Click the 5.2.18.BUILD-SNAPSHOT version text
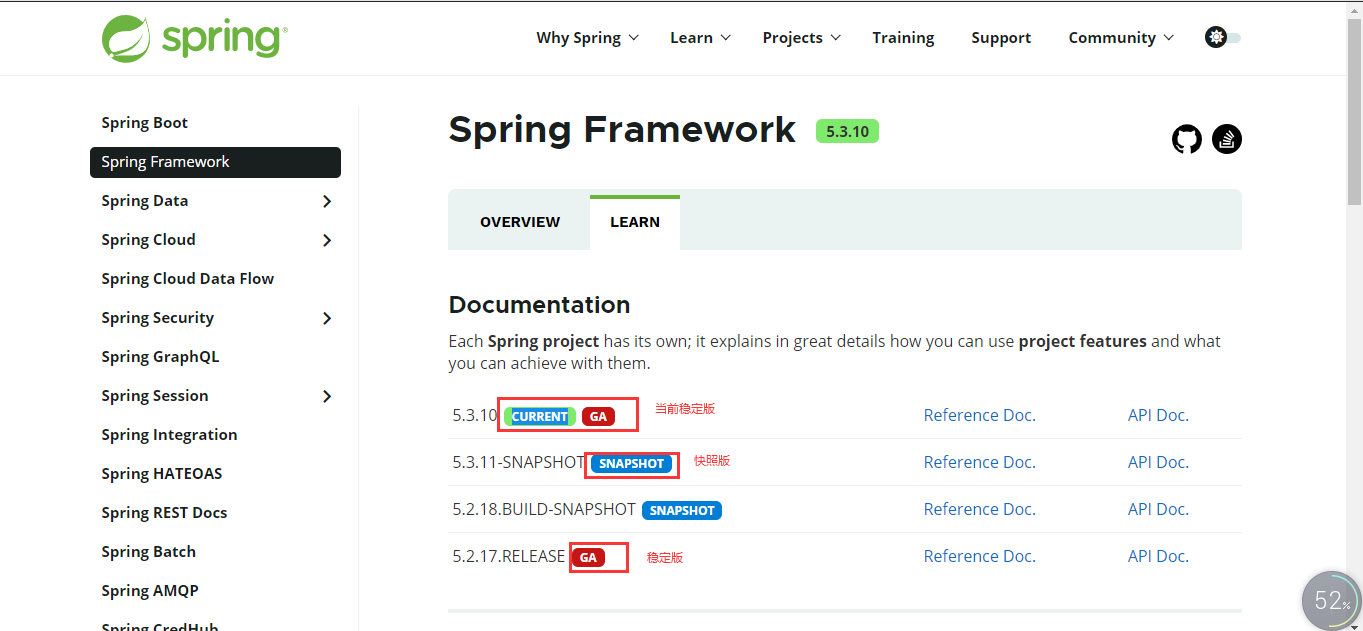The height and width of the screenshot is (631, 1363). pos(544,509)
